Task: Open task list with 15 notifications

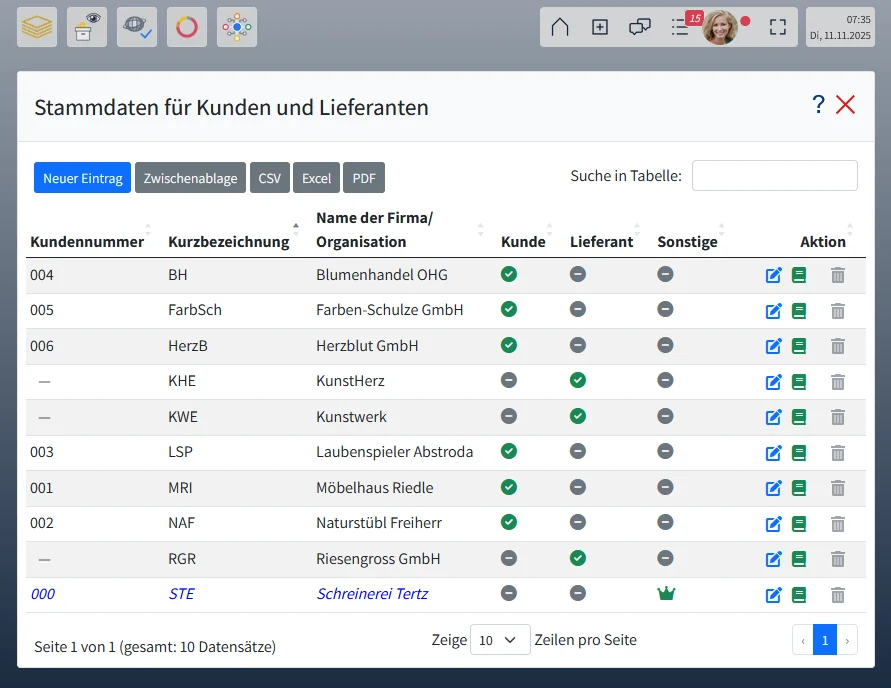Action: [x=681, y=27]
